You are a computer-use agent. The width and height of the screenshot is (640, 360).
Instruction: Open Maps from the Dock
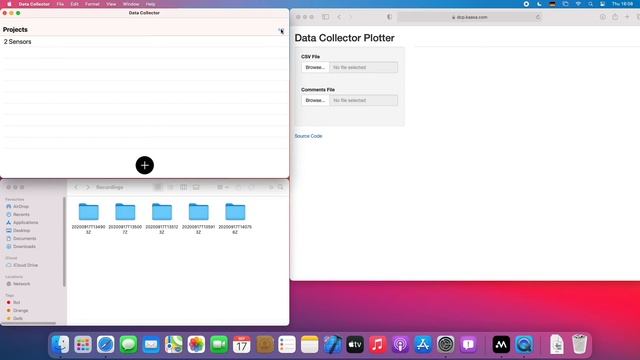(173, 345)
